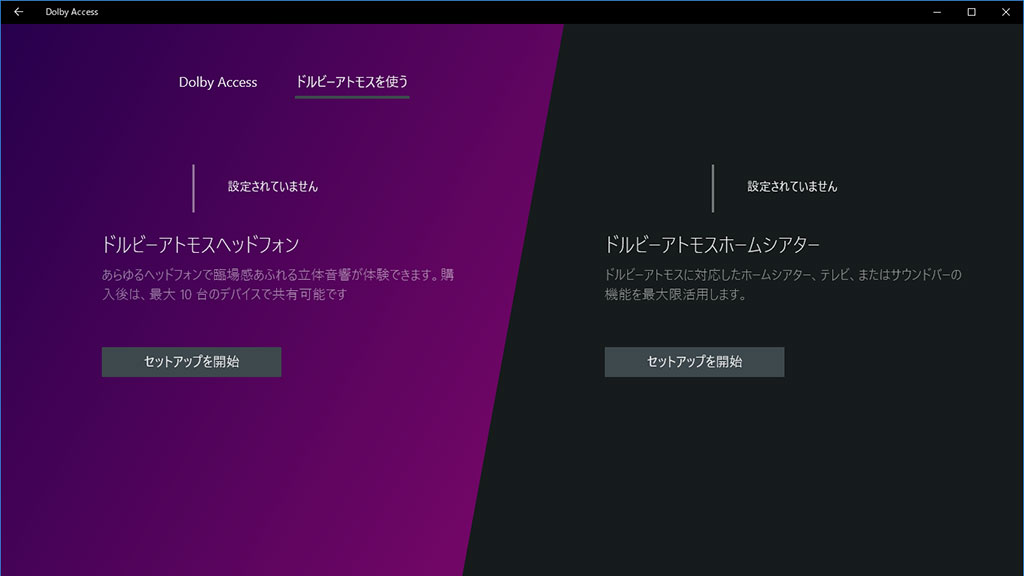
Task: Switch to the Dolby Access tab
Action: [x=218, y=82]
